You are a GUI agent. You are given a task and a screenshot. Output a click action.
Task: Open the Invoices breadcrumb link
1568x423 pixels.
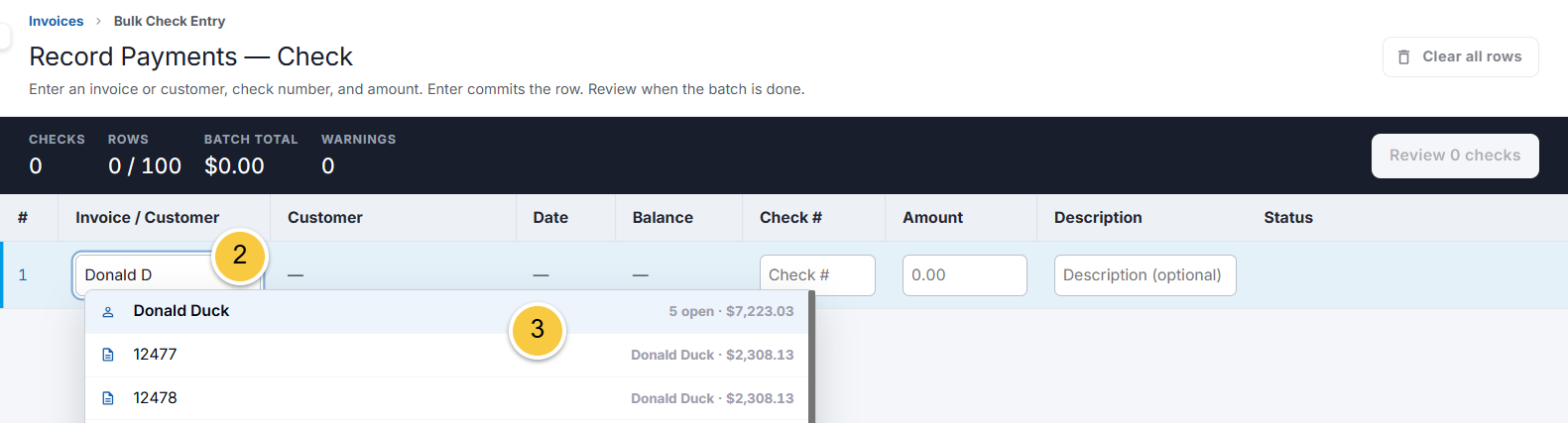(56, 21)
